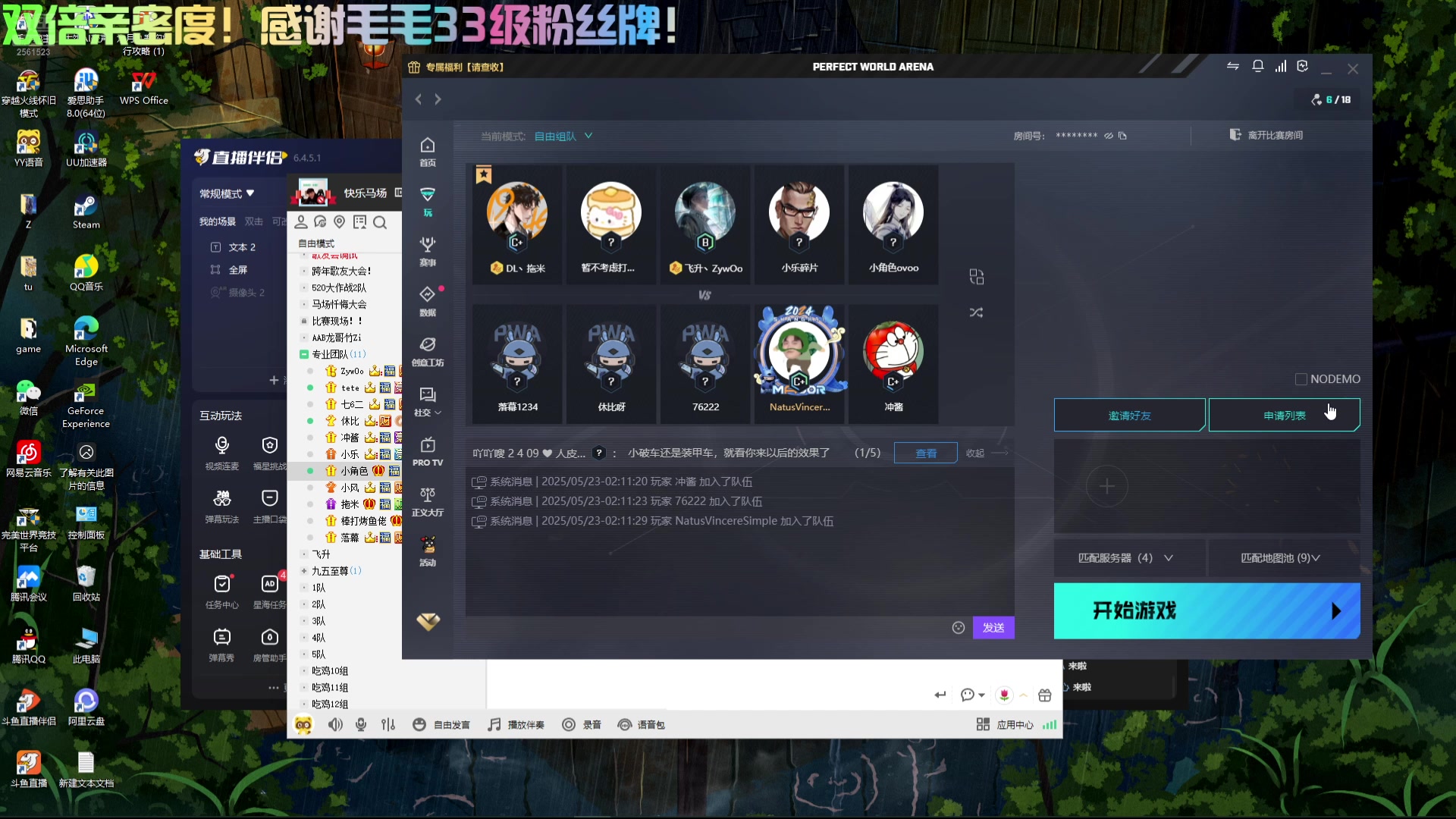Open the 正义大厅 scales icon

(428, 502)
